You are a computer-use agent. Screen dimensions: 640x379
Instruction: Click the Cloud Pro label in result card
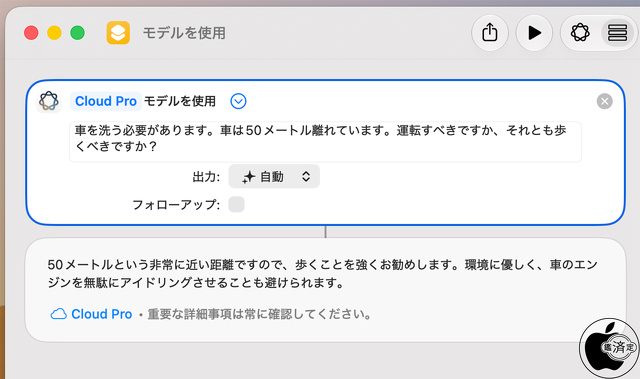click(102, 314)
